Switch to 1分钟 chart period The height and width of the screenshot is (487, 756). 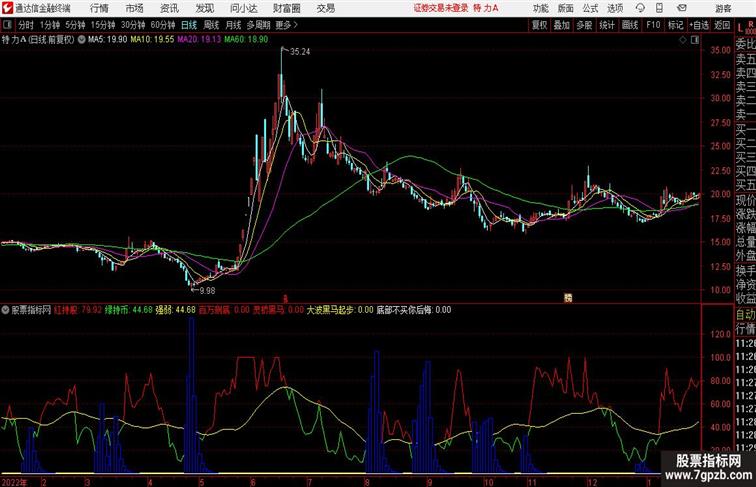[50, 25]
